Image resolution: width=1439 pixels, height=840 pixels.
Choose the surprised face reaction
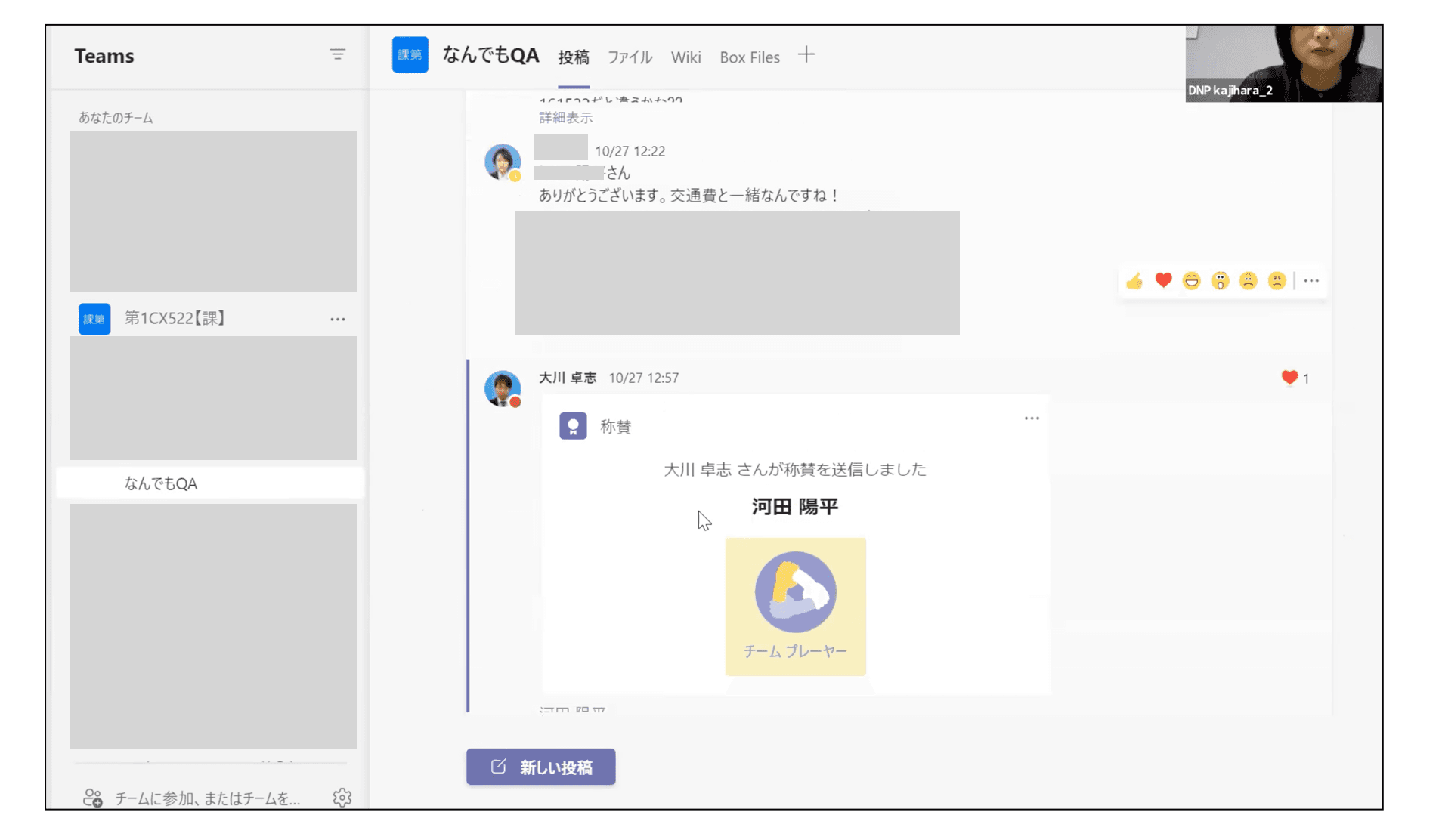pos(1220,281)
